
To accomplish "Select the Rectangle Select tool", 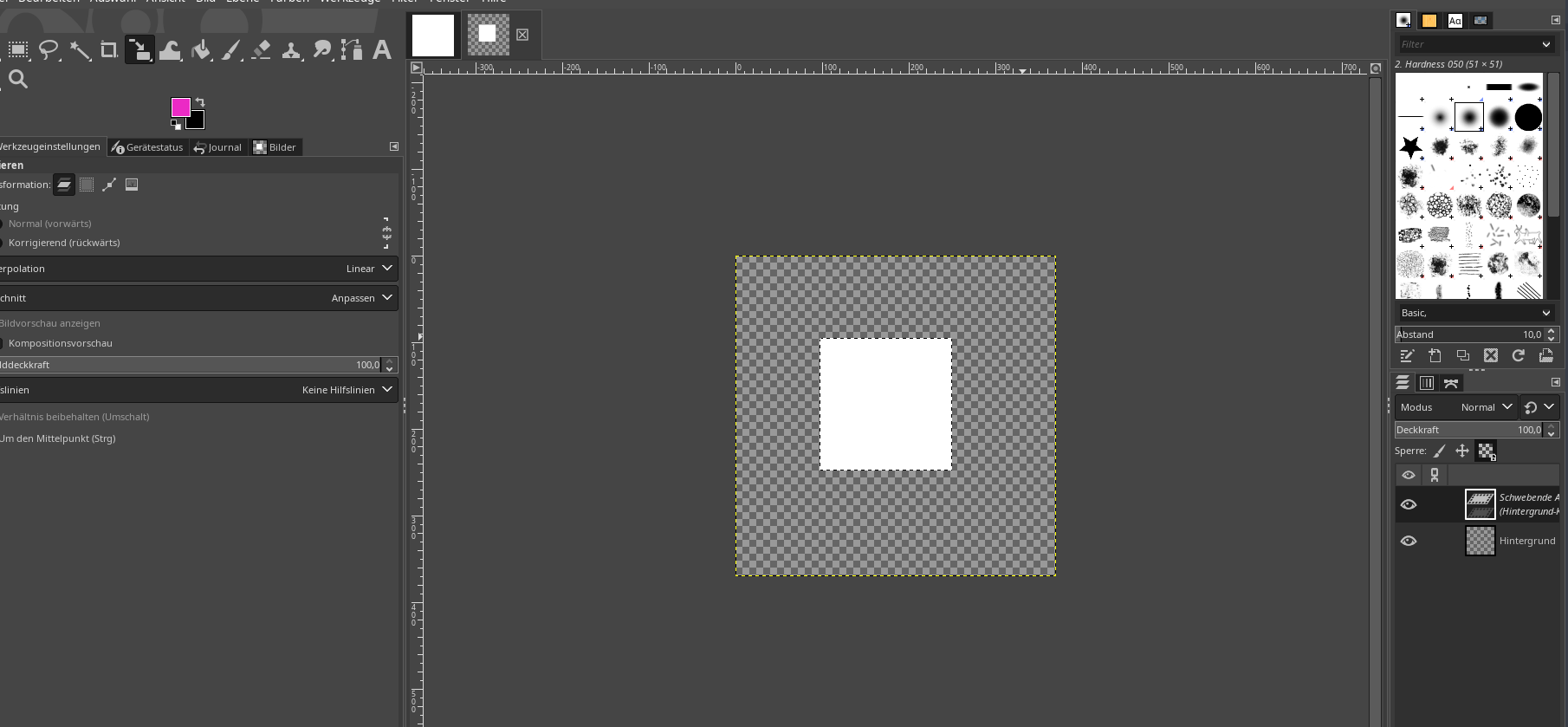I will (18, 50).
